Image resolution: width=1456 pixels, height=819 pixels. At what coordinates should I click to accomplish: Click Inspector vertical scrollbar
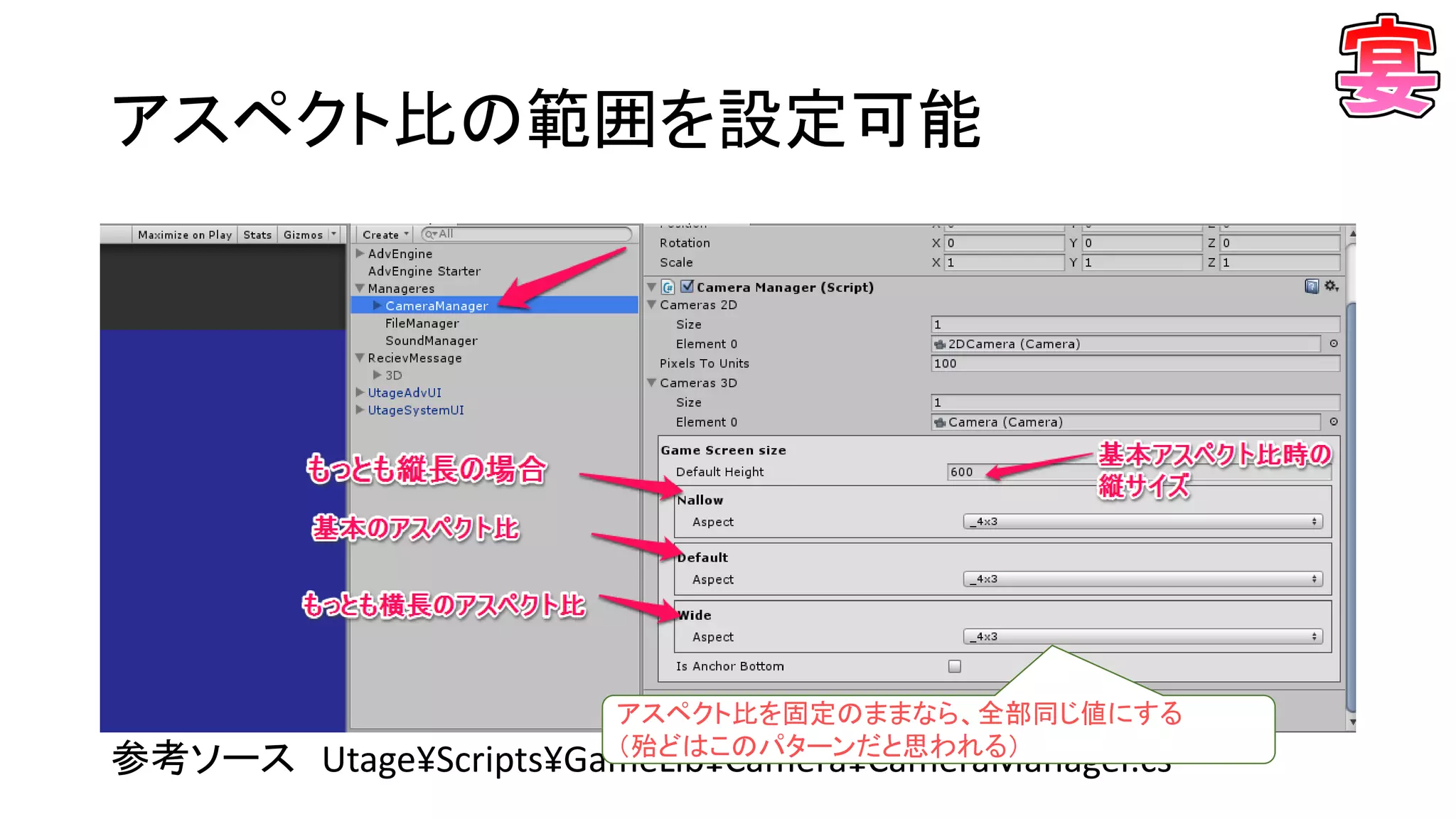pyautogui.click(x=1351, y=507)
